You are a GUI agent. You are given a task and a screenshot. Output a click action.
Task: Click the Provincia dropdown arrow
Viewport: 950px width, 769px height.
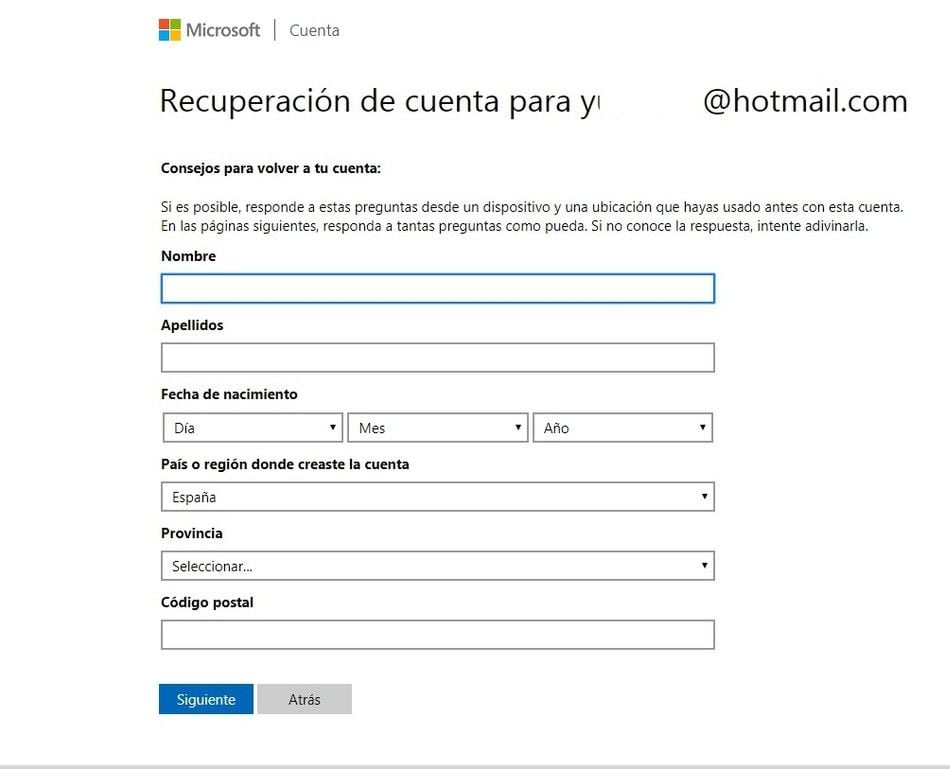pos(706,565)
